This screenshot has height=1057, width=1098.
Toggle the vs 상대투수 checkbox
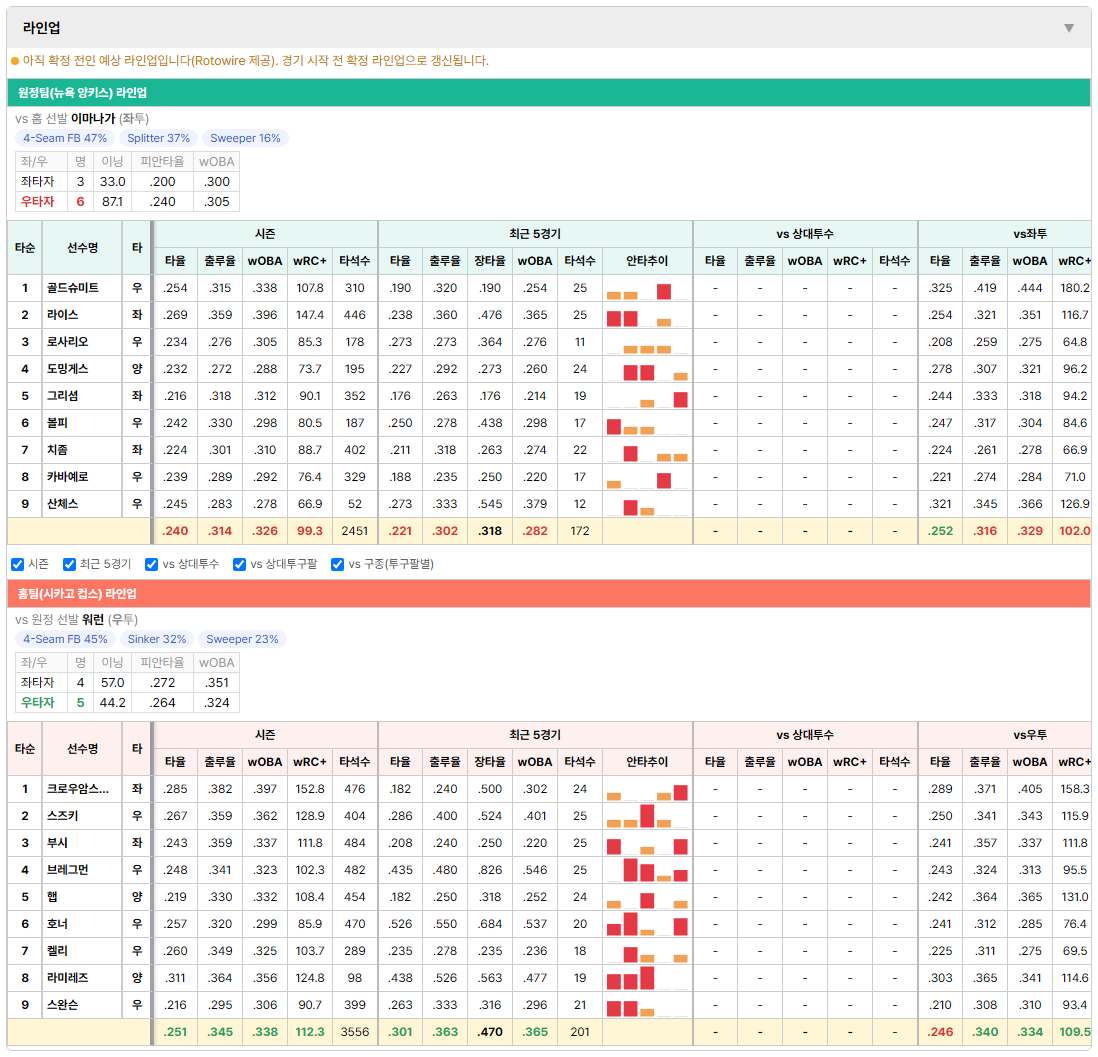151,565
